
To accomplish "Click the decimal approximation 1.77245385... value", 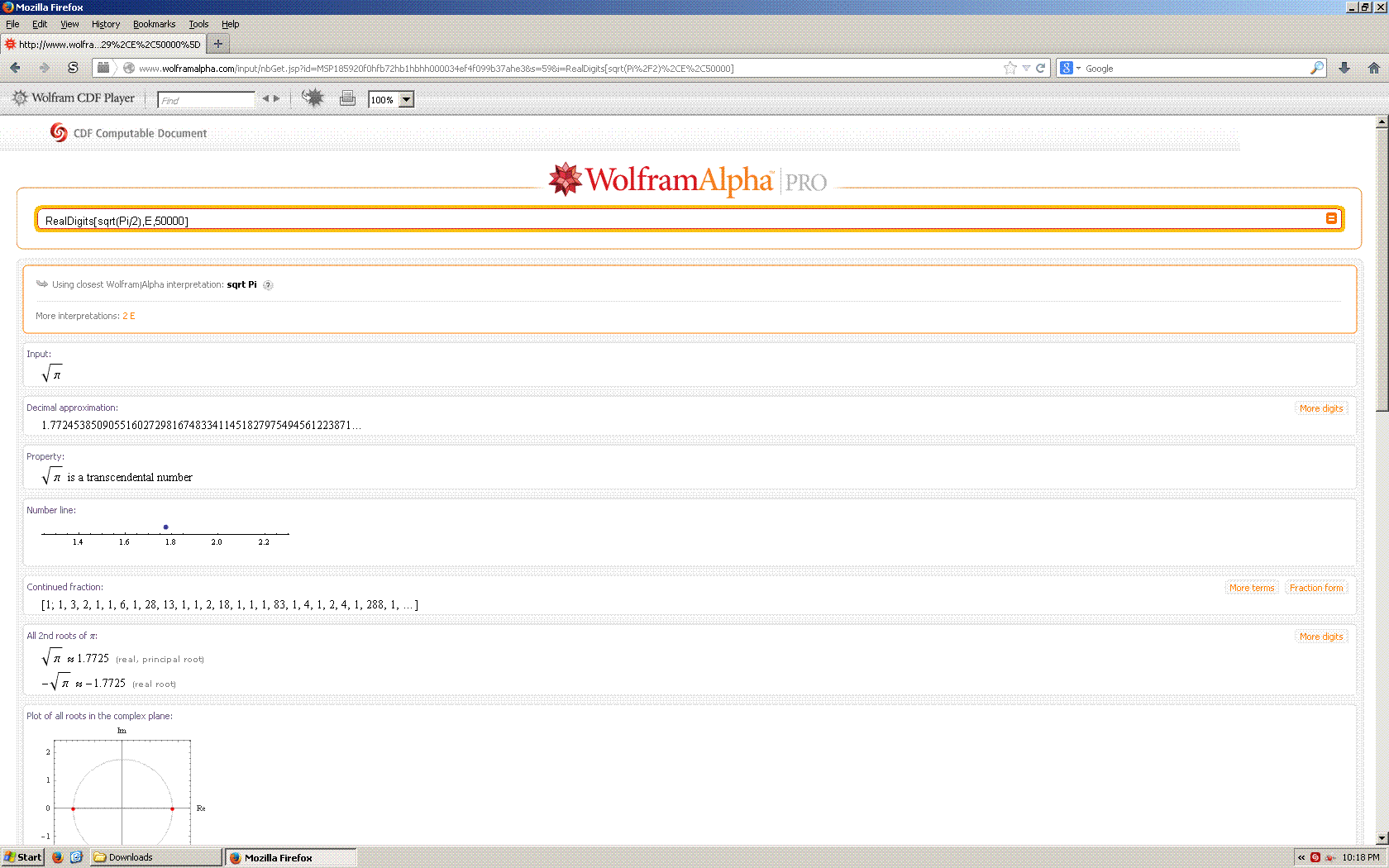I will (201, 425).
